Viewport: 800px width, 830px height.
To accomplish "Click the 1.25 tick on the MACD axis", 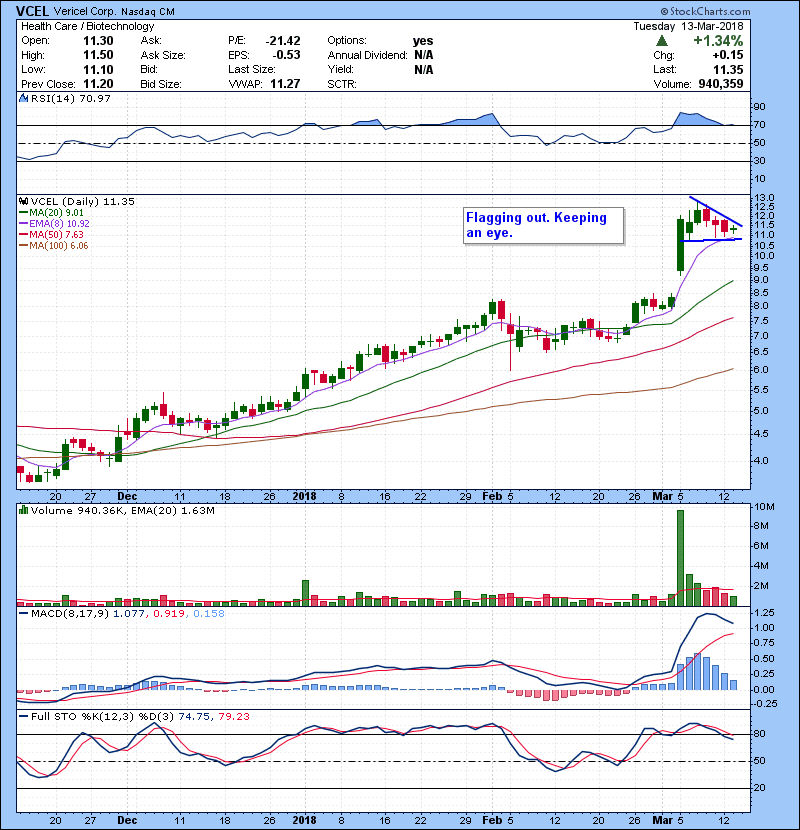I will tap(764, 612).
